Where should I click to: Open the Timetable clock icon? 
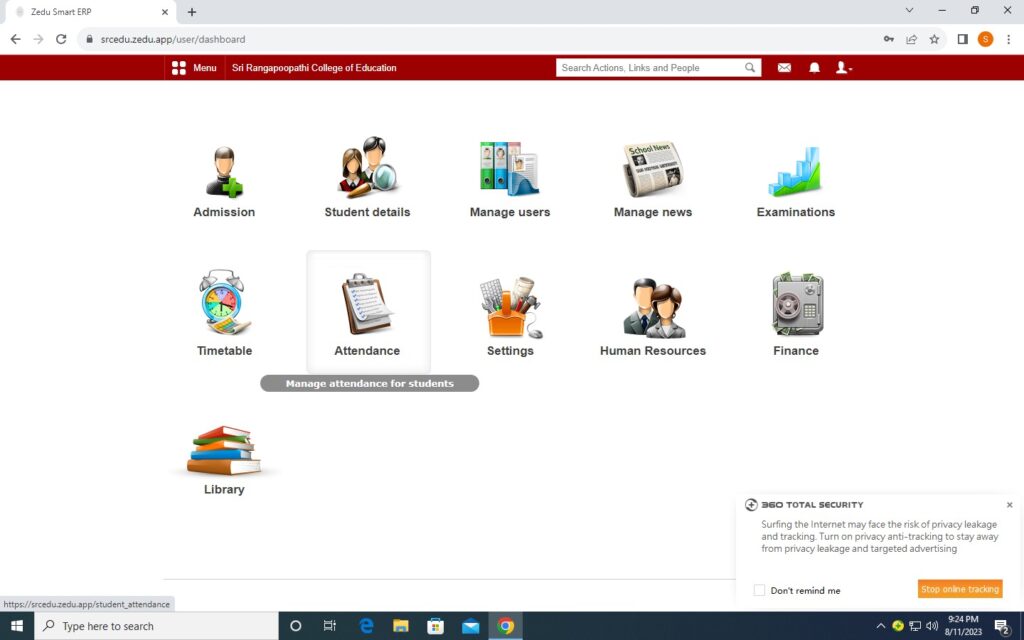click(x=224, y=303)
